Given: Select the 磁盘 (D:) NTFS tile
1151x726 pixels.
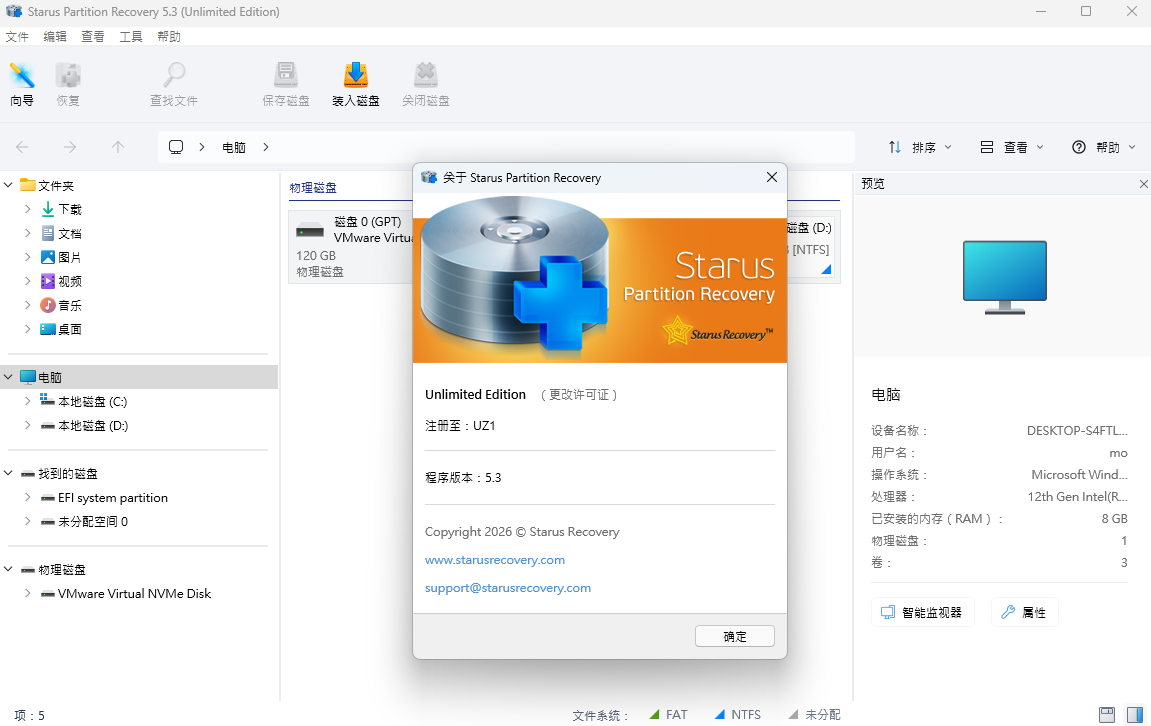Looking at the screenshot, I should point(813,247).
